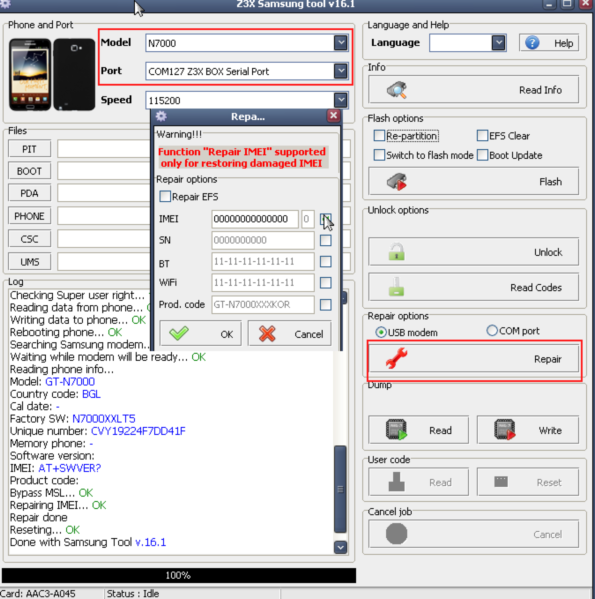Click the gear icon in Repair dialog title
Viewport: 595px width, 599px height.
click(x=161, y=116)
